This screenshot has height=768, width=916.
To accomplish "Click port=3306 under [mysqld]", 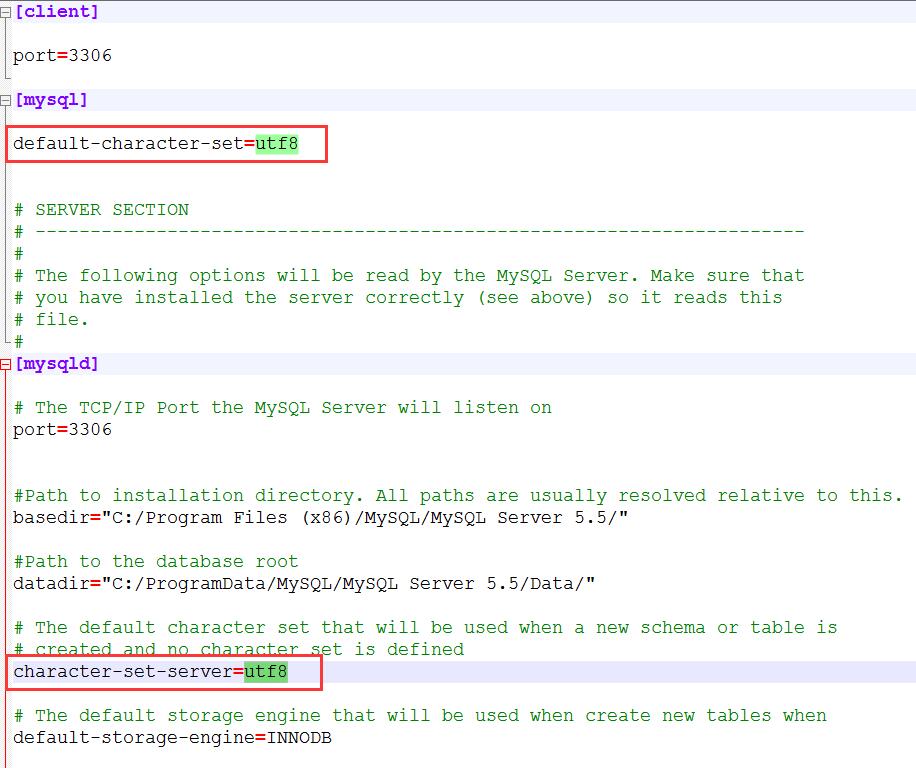I will click(63, 430).
